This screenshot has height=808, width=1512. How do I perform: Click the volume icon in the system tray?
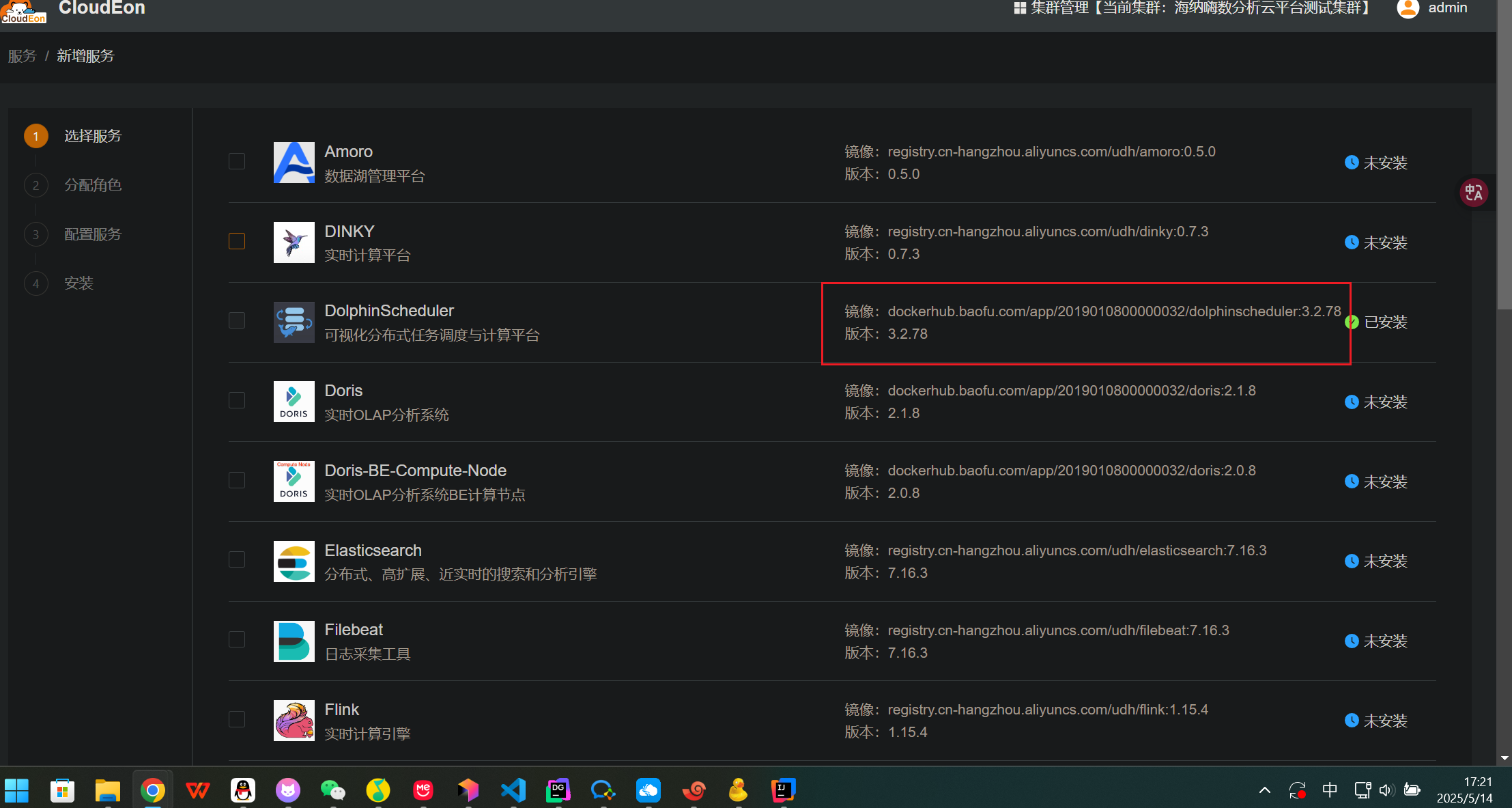1386,790
